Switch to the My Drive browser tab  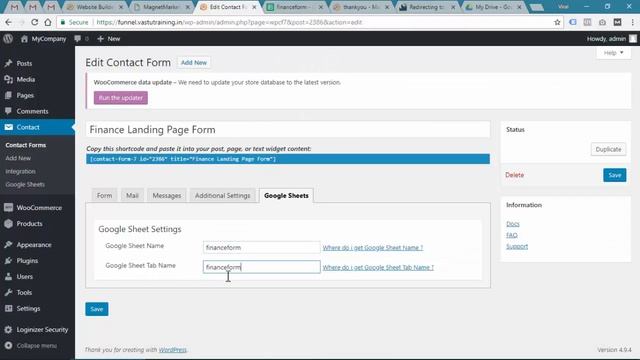pos(493,7)
